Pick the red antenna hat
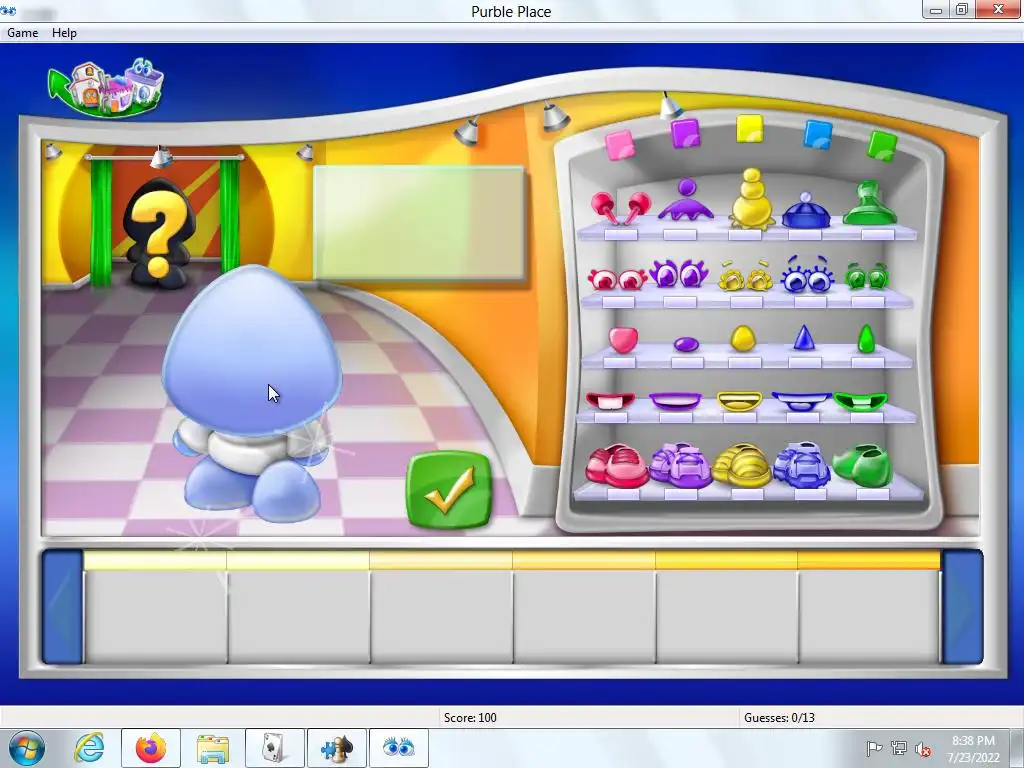1024x768 pixels. [x=620, y=209]
